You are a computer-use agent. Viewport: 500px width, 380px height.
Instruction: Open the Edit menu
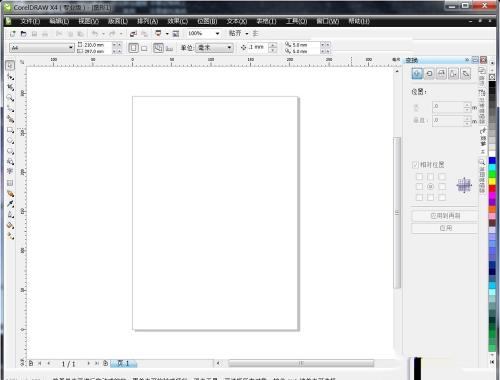(x=59, y=21)
